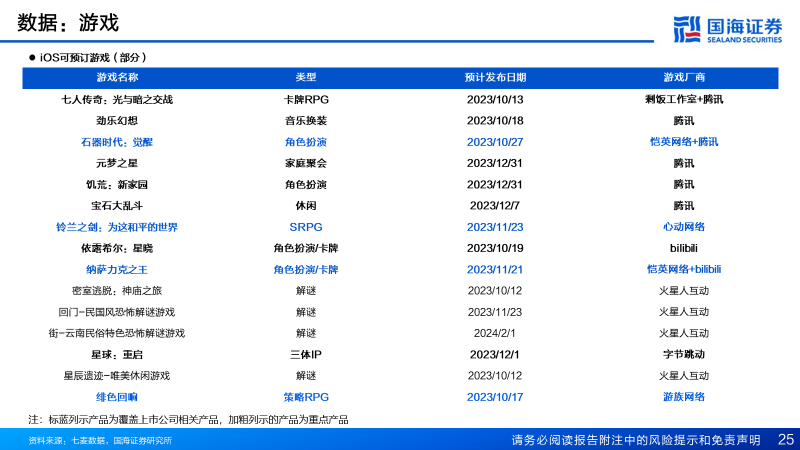The image size is (800, 450).
Task: Click the date 2023/11/21
Action: [495, 270]
